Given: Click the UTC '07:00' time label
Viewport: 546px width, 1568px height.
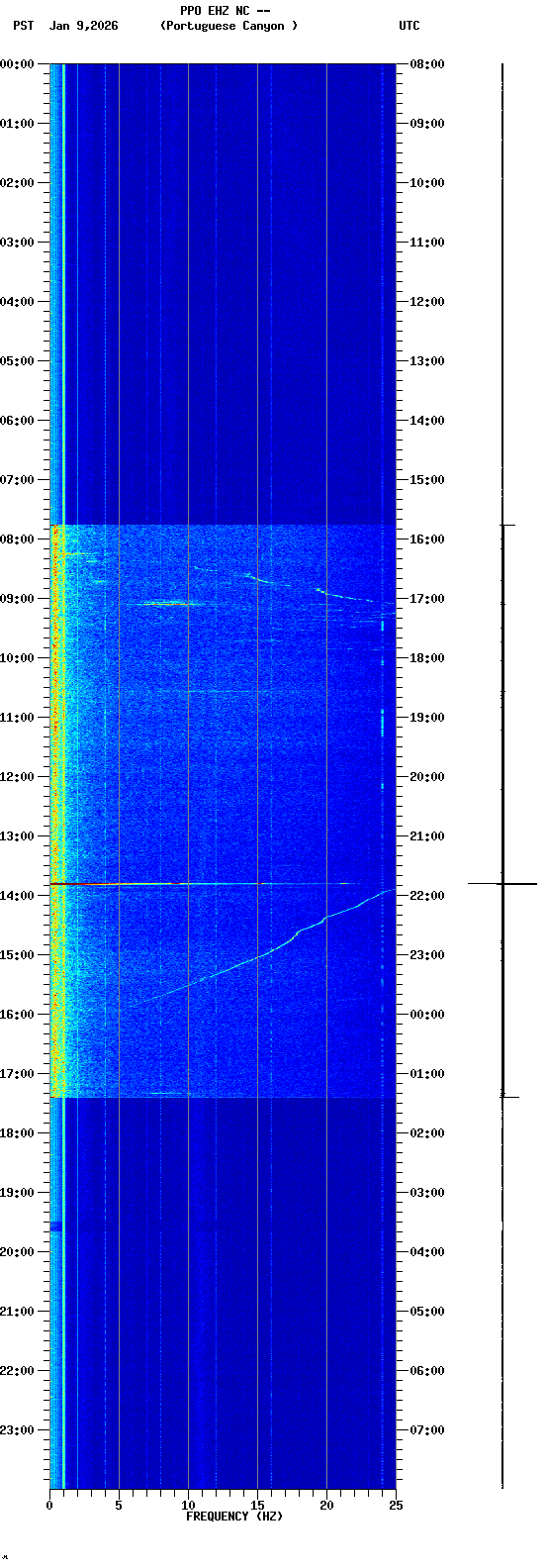Looking at the screenshot, I should pyautogui.click(x=427, y=1430).
